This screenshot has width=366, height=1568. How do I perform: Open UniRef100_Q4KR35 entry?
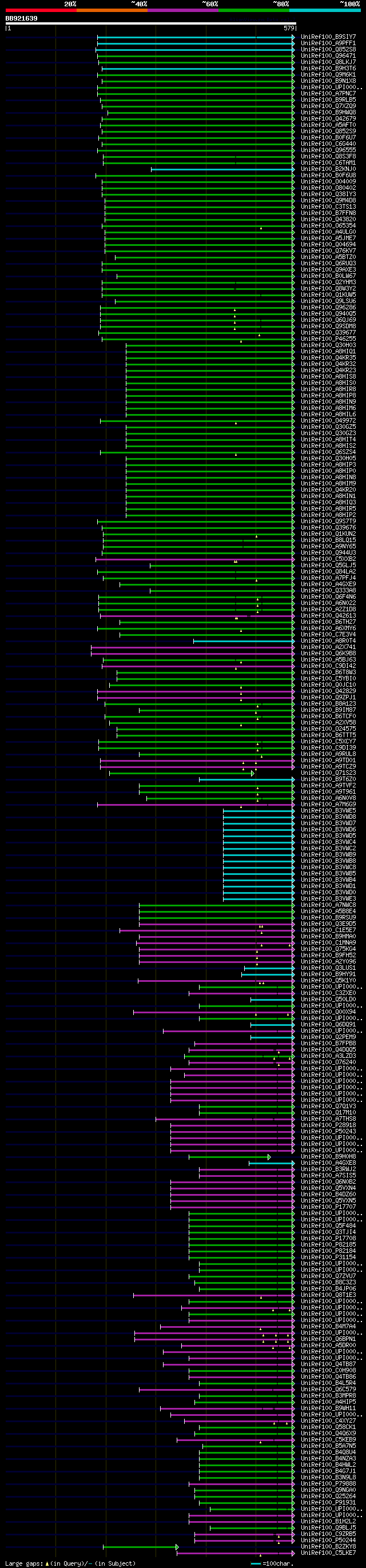click(x=328, y=358)
